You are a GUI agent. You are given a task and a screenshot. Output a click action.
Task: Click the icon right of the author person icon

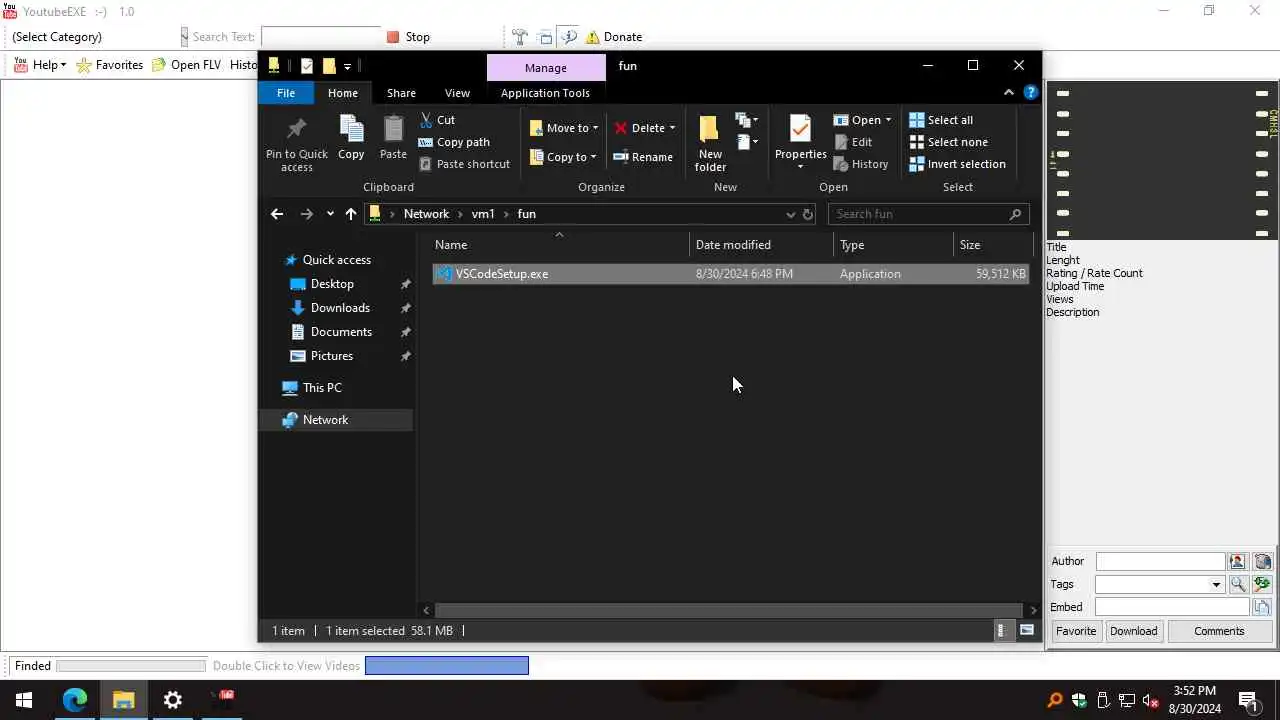click(x=1262, y=562)
